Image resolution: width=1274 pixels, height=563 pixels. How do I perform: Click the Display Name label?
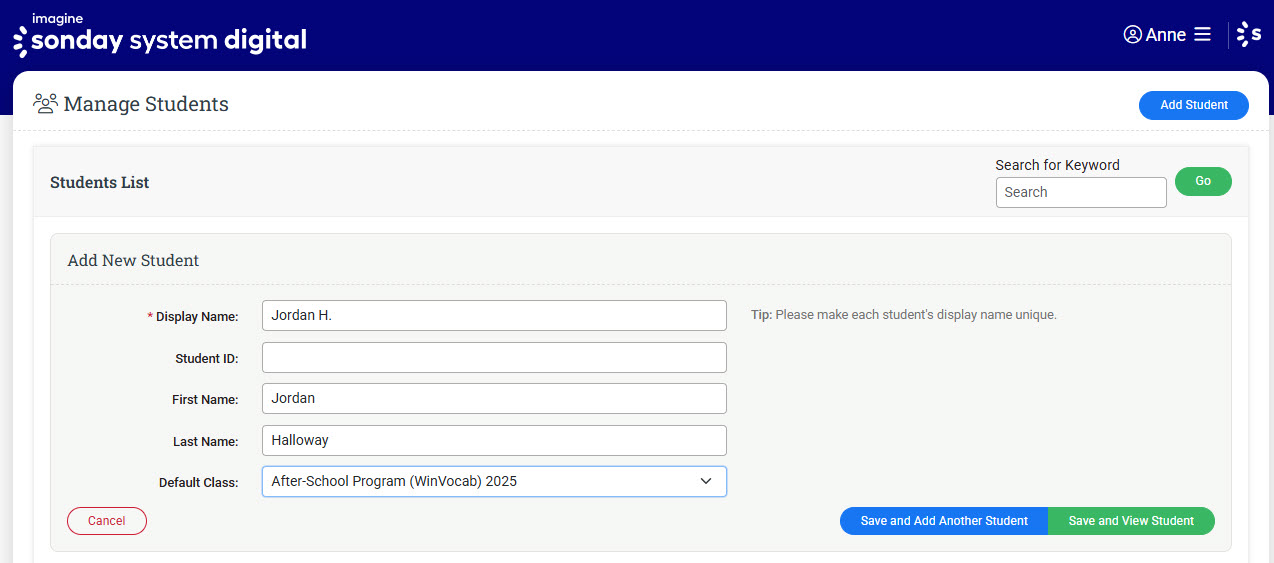[x=196, y=316]
